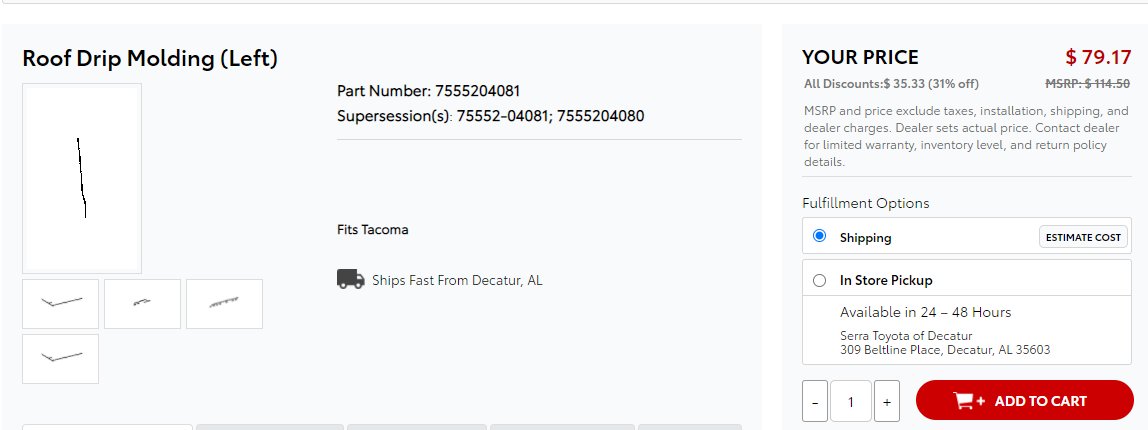Select the Shipping fulfillment radio button
1148x430 pixels.
pos(819,236)
